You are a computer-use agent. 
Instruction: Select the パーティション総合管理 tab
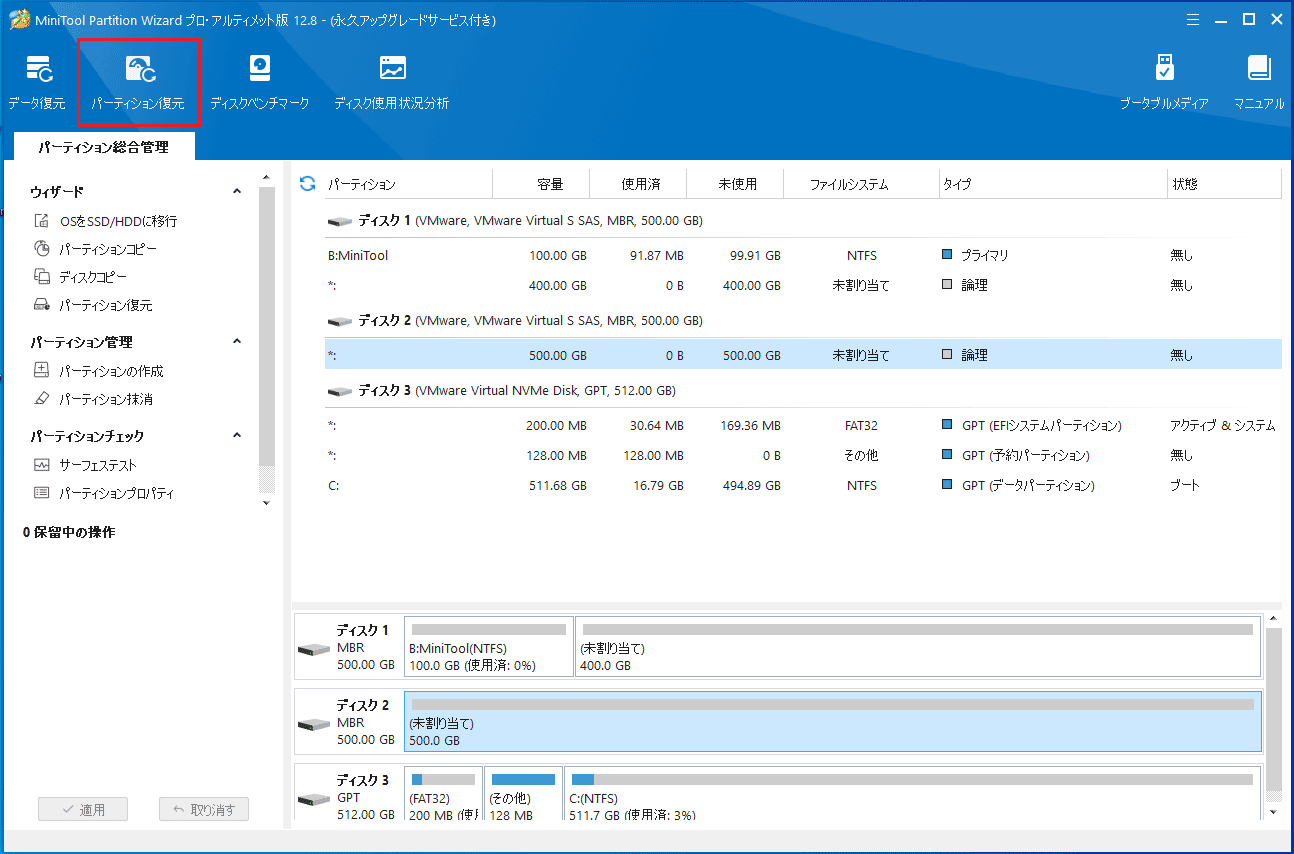104,147
